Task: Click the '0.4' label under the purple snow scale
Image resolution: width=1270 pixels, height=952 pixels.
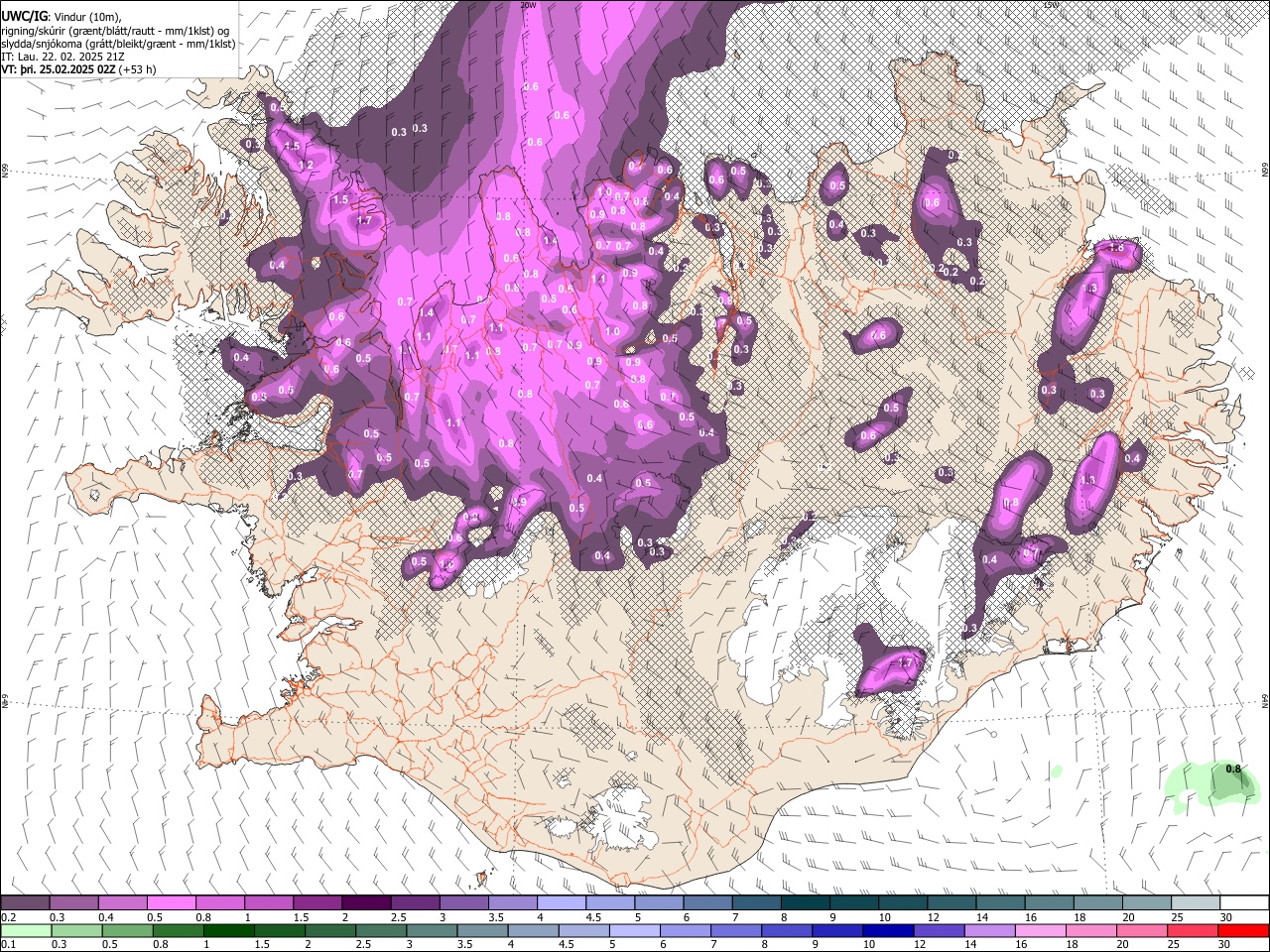Action: click(x=104, y=917)
